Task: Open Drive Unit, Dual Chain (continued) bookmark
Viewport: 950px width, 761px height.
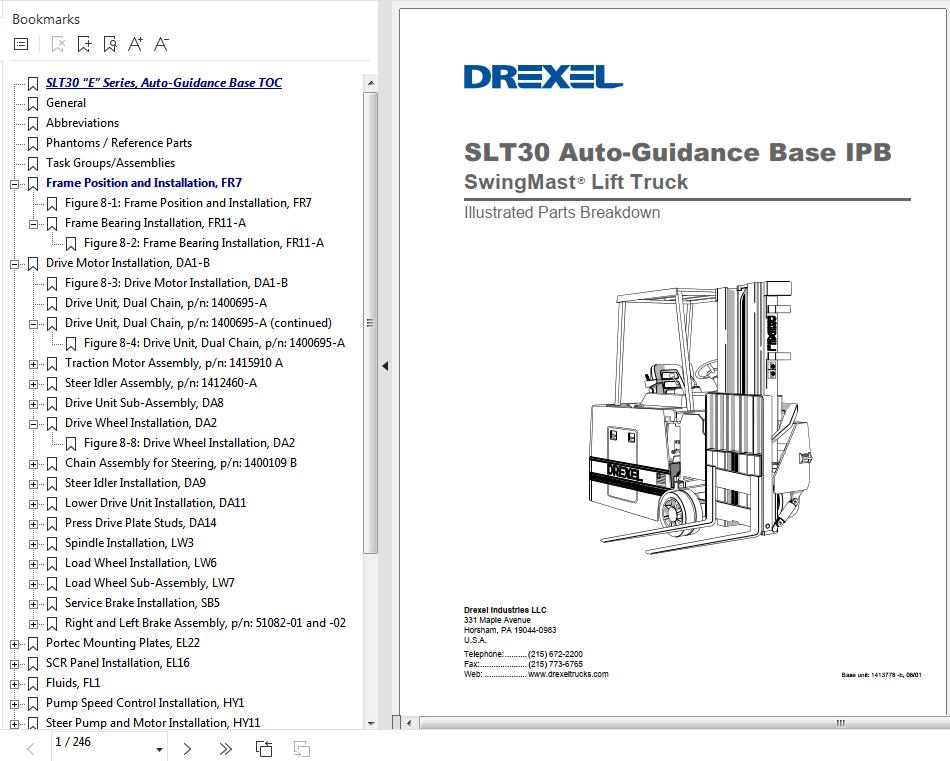Action: click(x=198, y=323)
